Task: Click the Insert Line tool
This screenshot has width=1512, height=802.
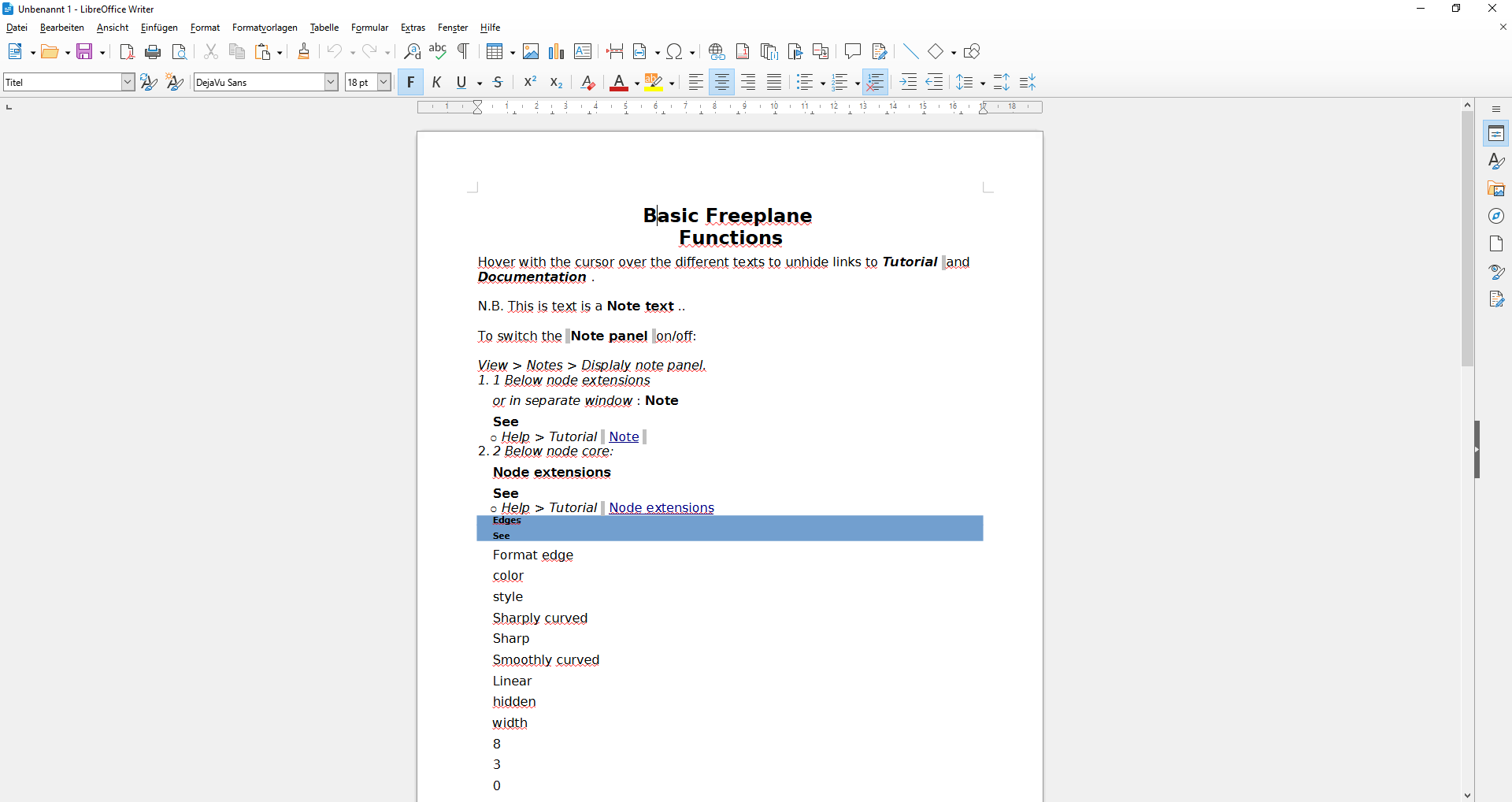Action: pos(911,52)
